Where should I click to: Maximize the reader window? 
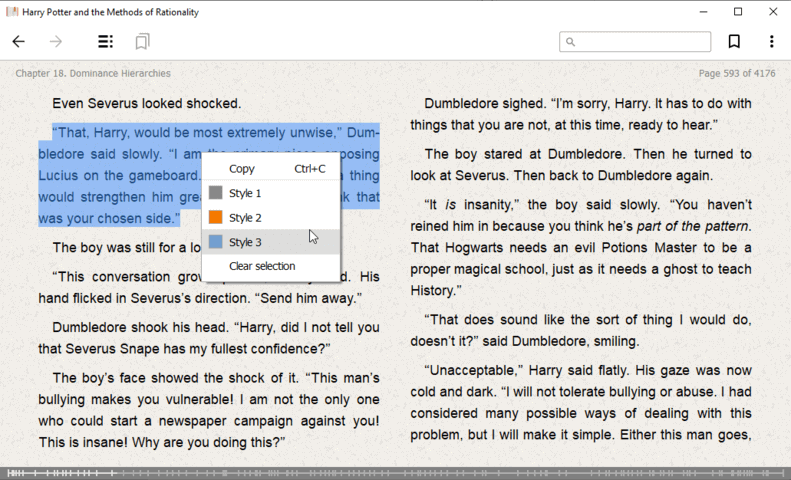pos(738,12)
